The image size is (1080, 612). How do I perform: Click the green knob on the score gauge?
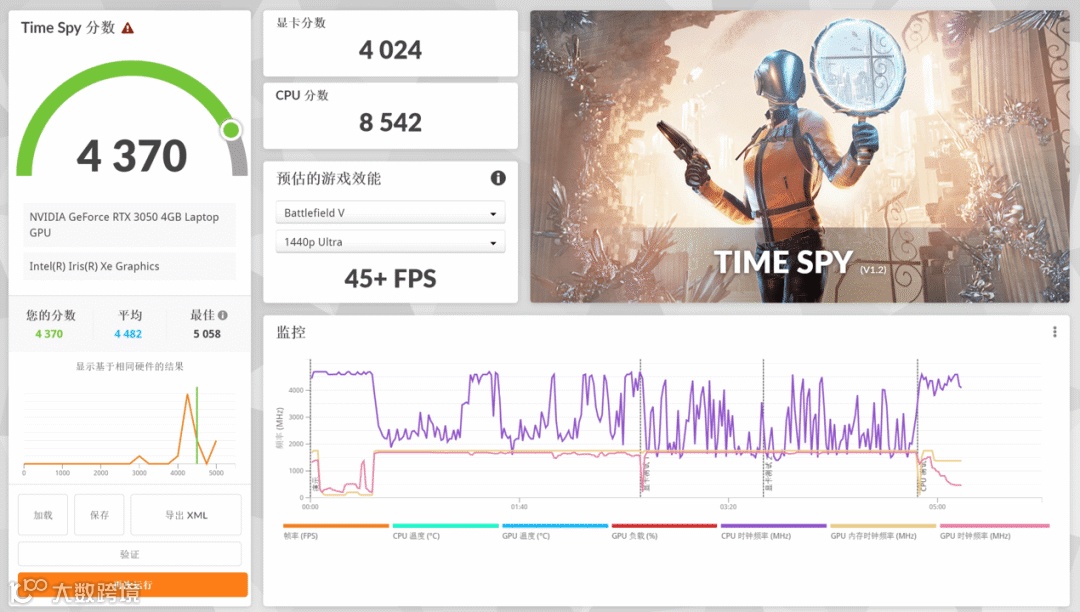231,129
